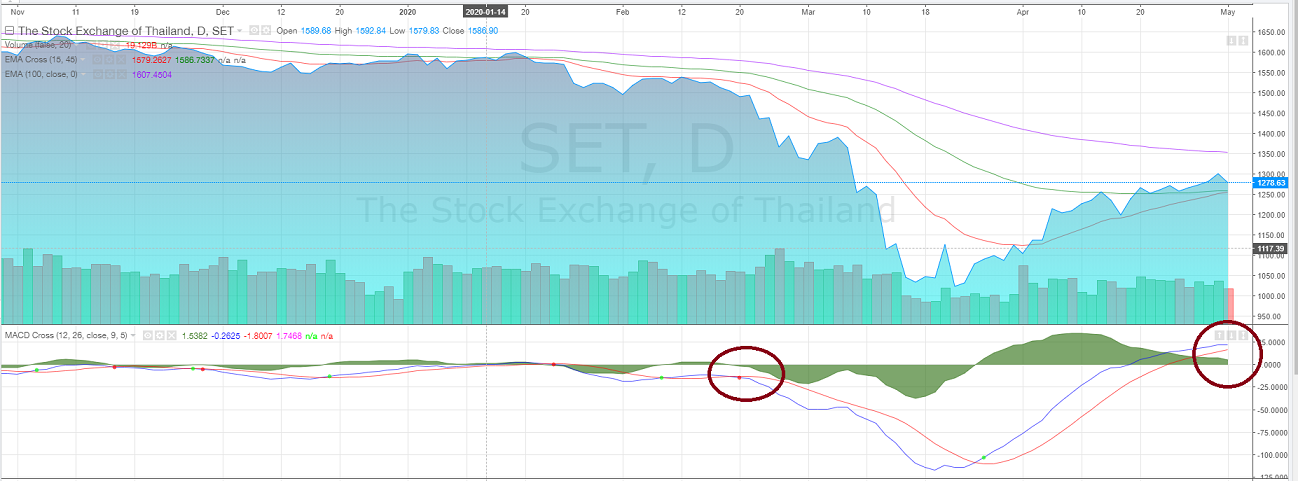This screenshot has height=481, width=1298.
Task: Click the 2020-01-14 date label on the time axis
Action: coord(486,11)
